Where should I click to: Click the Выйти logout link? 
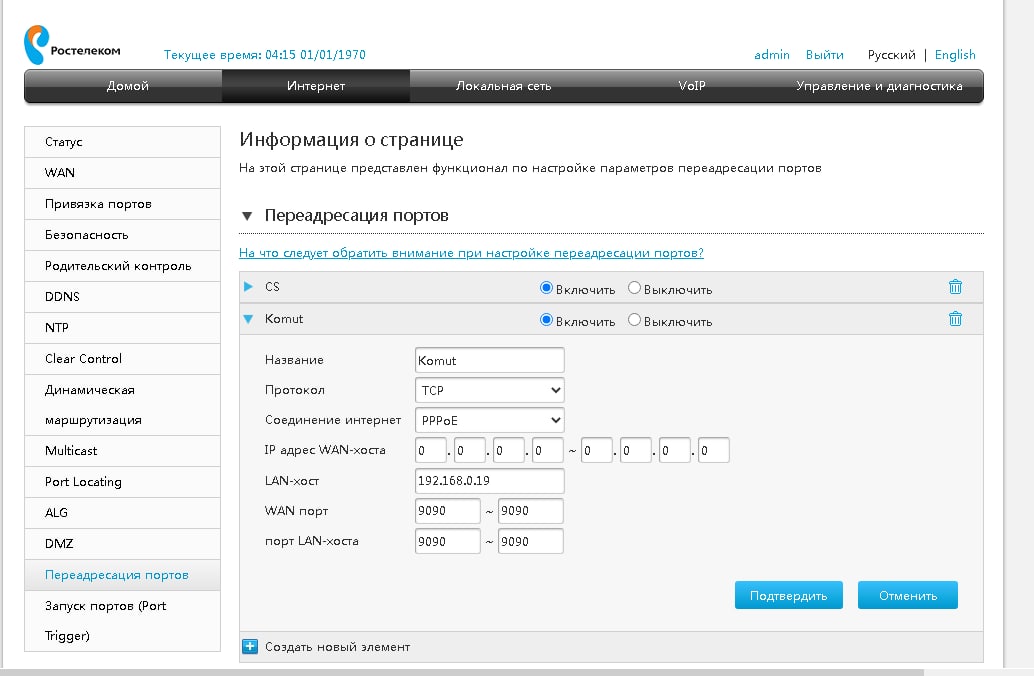(x=824, y=55)
